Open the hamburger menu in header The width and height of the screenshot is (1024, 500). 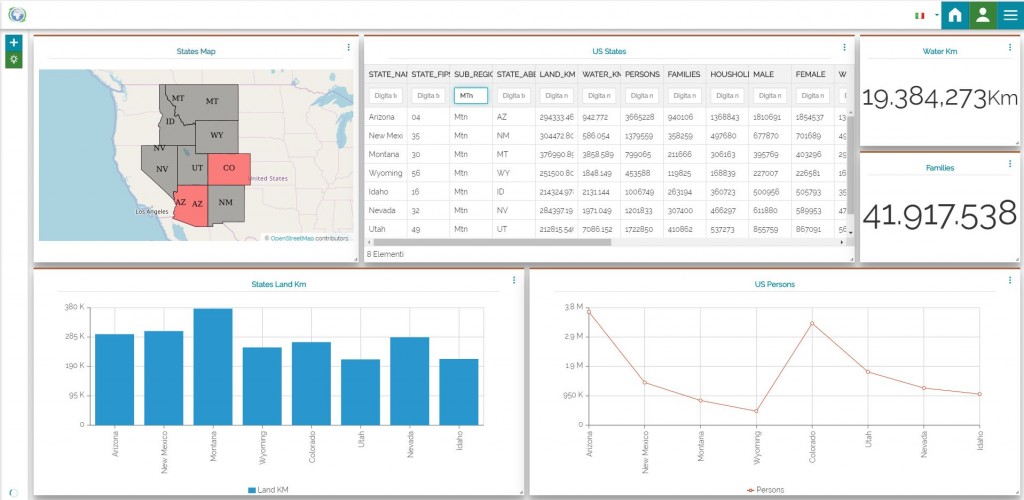pos(1010,15)
